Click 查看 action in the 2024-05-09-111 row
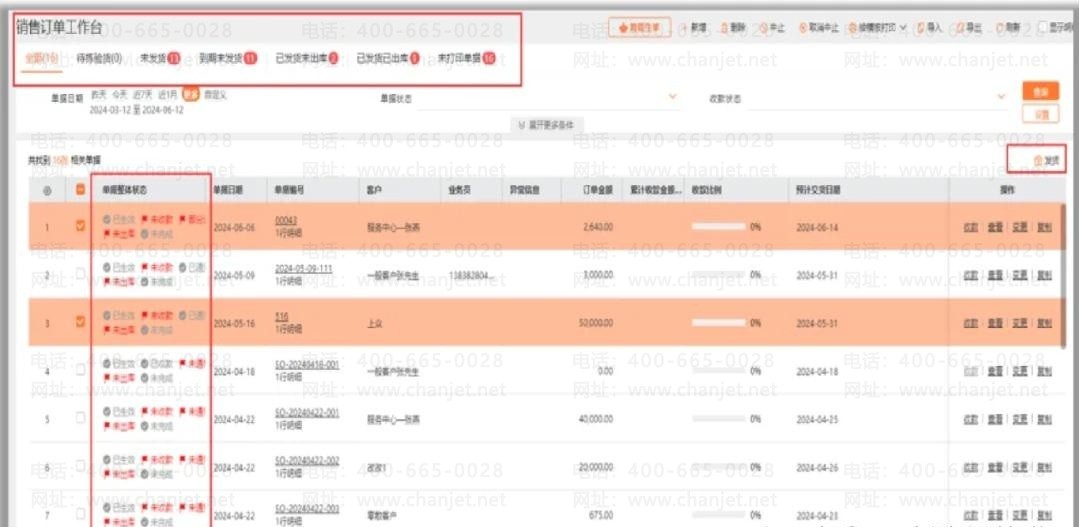 click(994, 275)
